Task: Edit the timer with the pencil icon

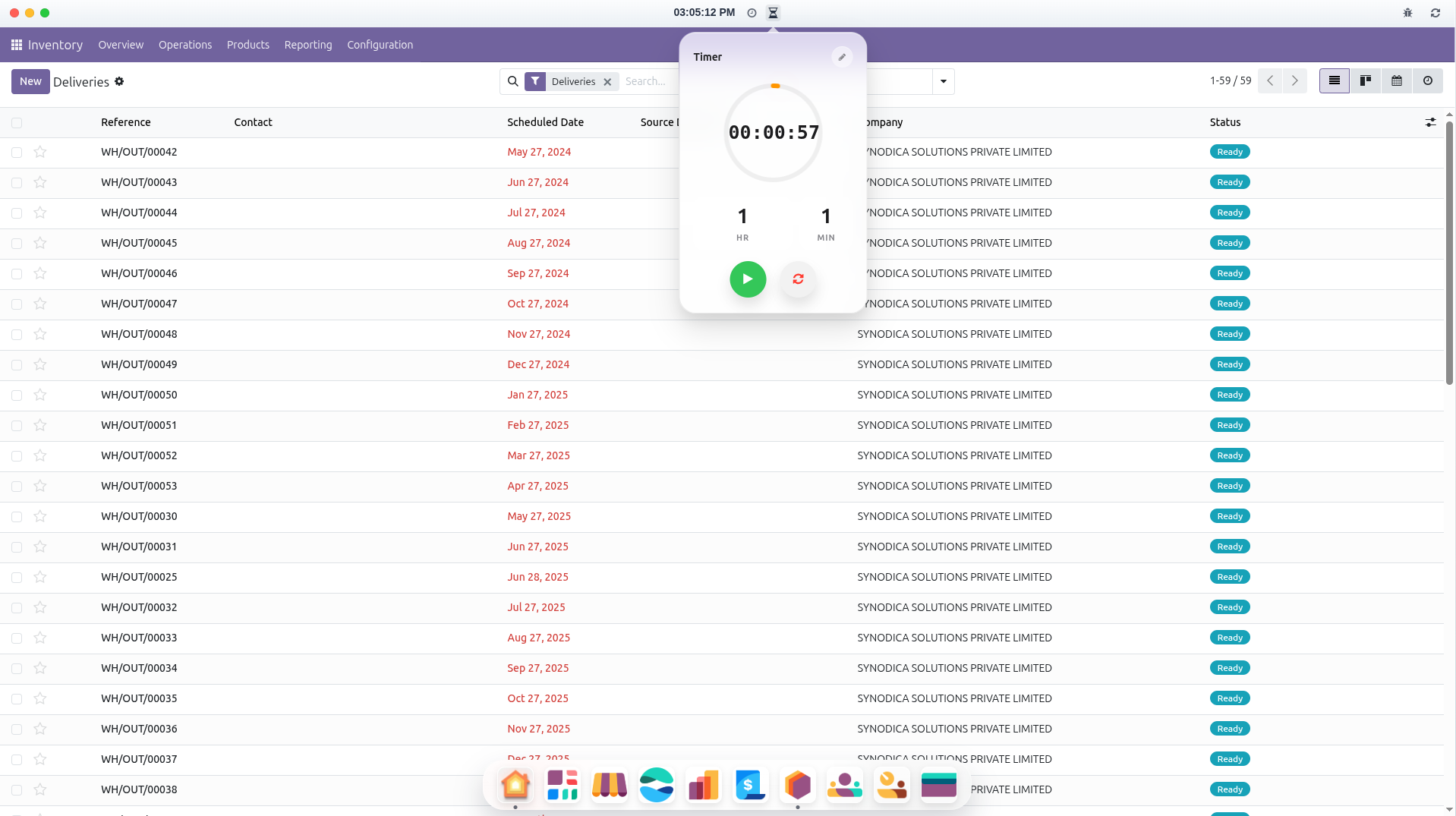Action: pyautogui.click(x=842, y=57)
